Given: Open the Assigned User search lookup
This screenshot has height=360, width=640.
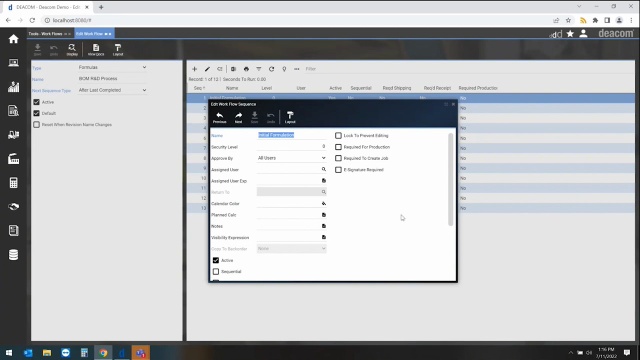Looking at the screenshot, I should (324, 169).
